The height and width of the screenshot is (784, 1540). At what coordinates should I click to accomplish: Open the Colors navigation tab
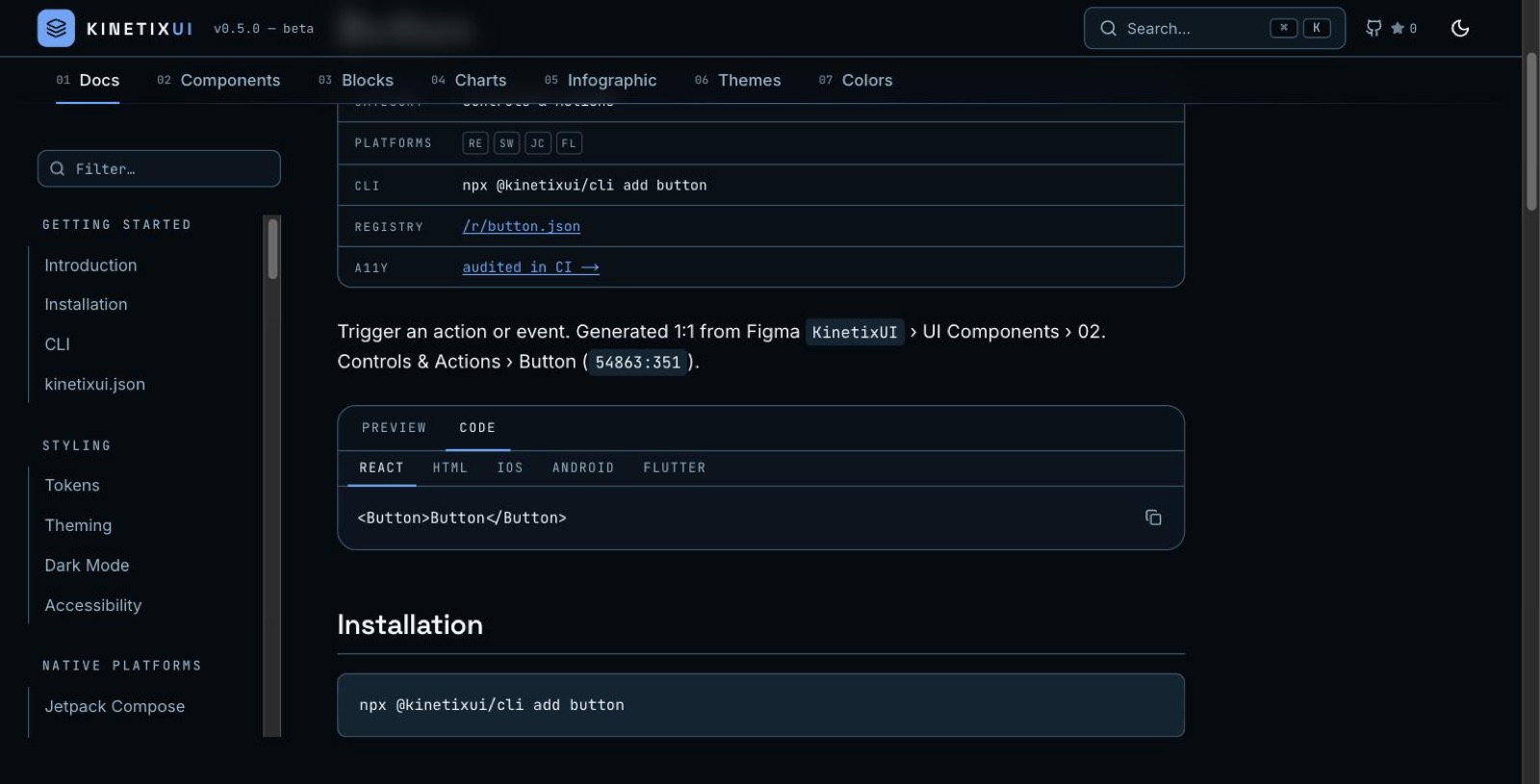coord(856,80)
